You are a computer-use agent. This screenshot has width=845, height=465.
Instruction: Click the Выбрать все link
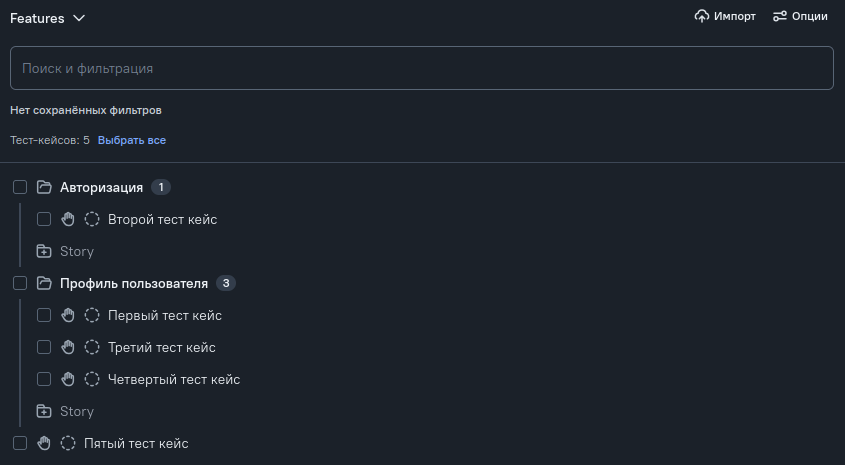pyautogui.click(x=132, y=140)
